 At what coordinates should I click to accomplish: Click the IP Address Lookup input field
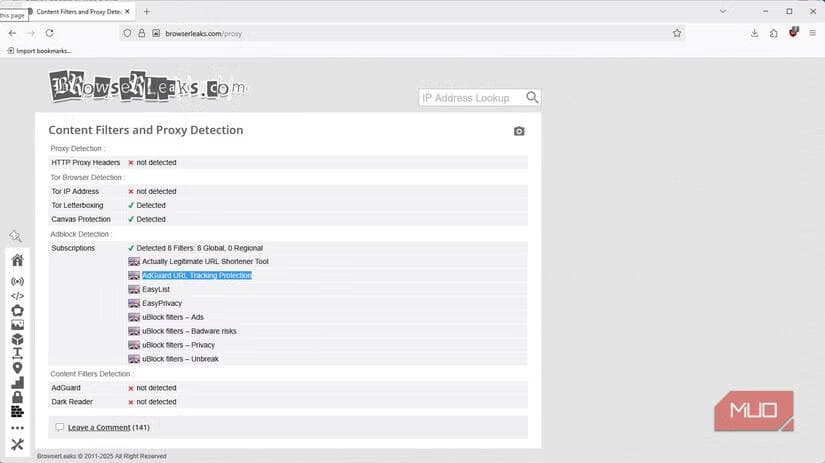(x=468, y=98)
